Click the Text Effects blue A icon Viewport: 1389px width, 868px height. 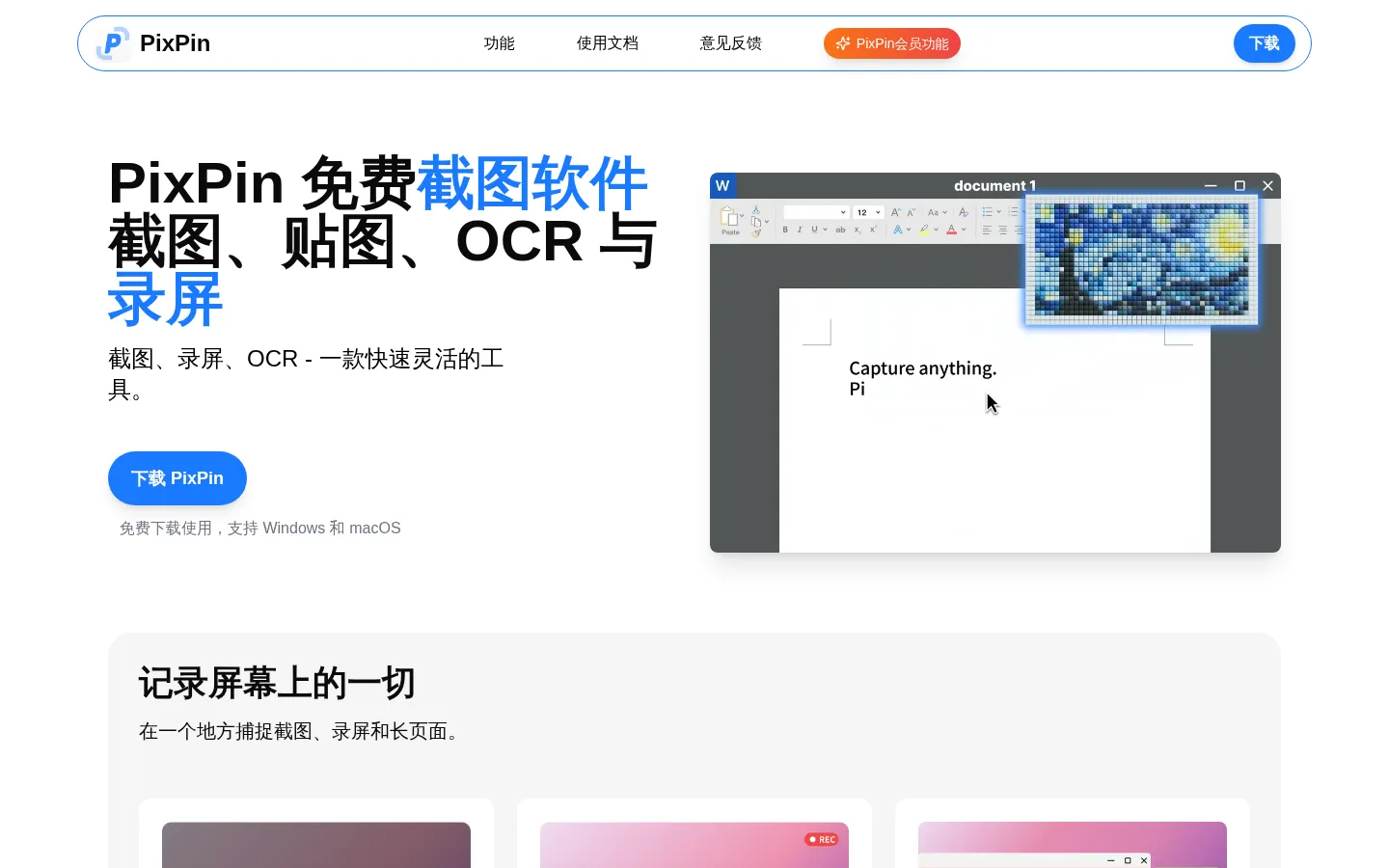[897, 230]
